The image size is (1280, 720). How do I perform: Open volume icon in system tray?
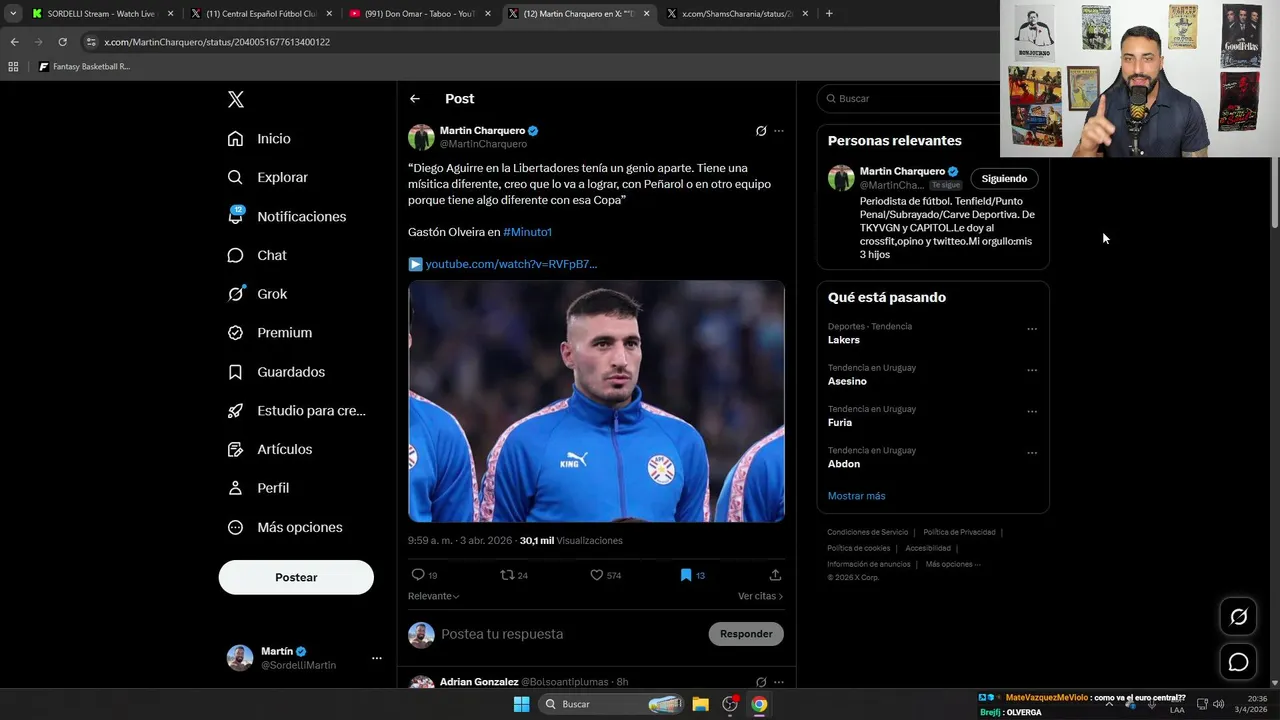pyautogui.click(x=1218, y=704)
